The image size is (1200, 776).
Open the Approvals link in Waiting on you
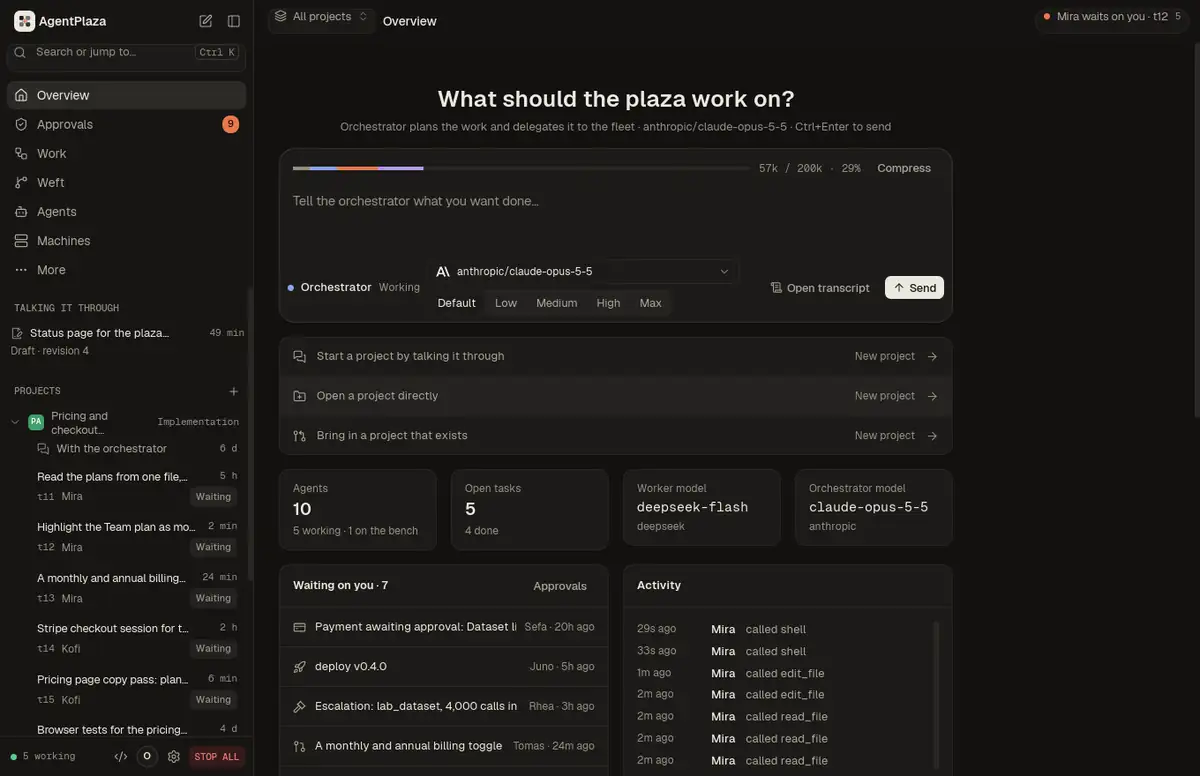560,586
